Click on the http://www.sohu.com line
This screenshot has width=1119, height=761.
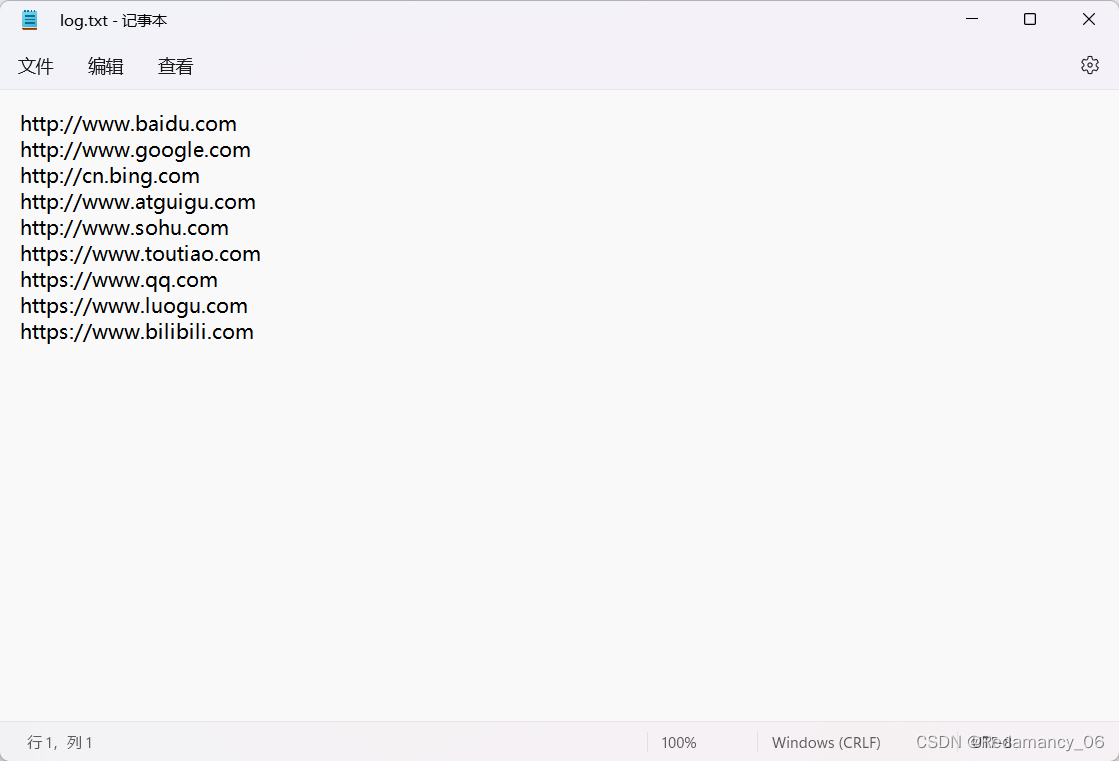point(124,227)
